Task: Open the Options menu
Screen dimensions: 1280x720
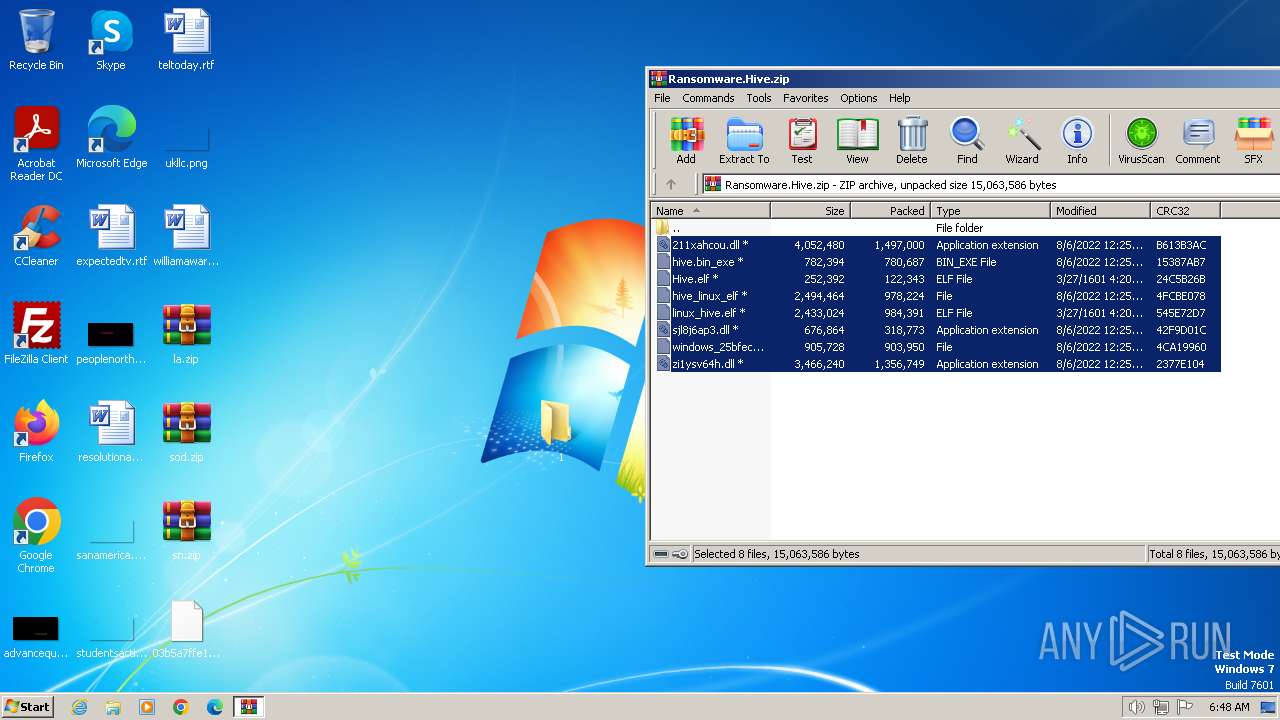Action: point(858,98)
